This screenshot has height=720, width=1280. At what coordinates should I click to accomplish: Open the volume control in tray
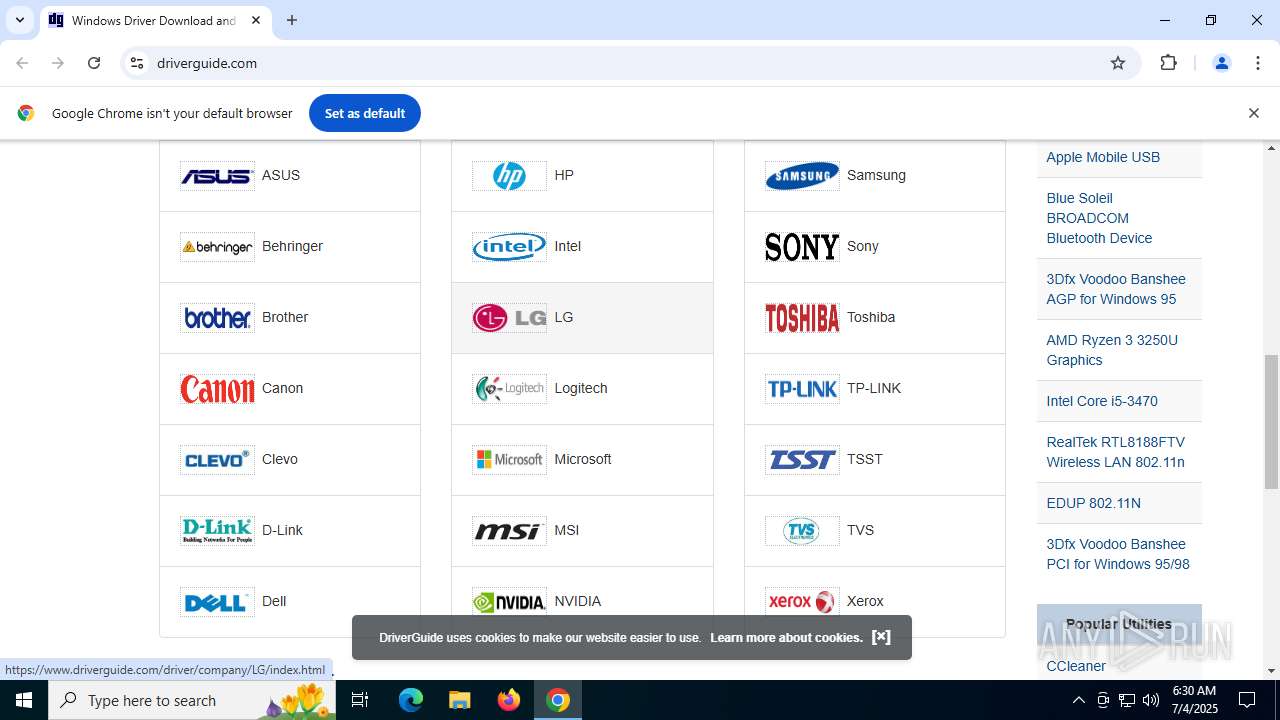(1151, 700)
